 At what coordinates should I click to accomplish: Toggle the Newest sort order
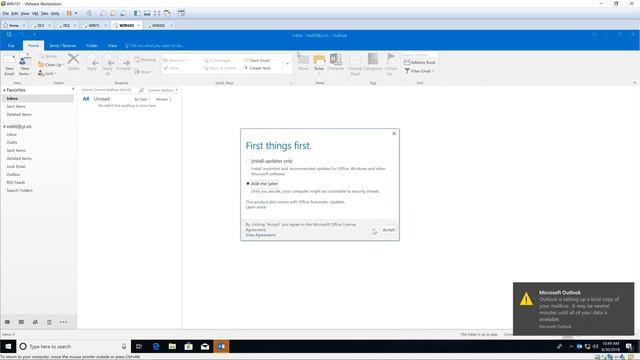tap(164, 99)
